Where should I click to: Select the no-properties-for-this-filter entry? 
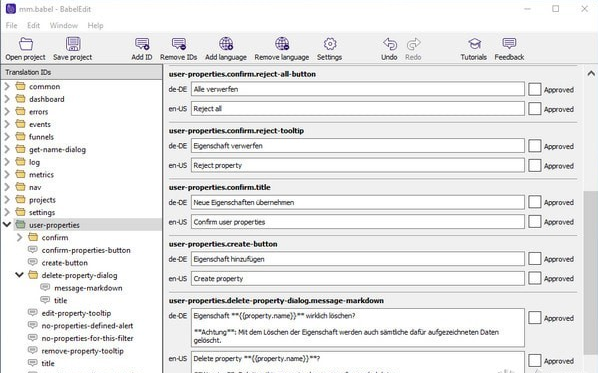(x=87, y=338)
